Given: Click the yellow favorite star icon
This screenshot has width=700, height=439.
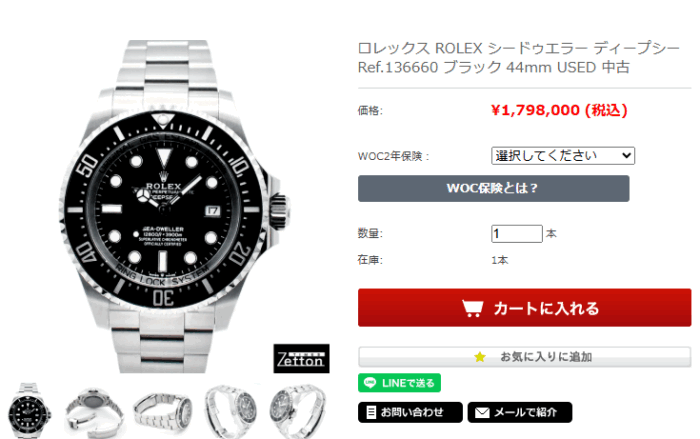Looking at the screenshot, I should pyautogui.click(x=479, y=357).
